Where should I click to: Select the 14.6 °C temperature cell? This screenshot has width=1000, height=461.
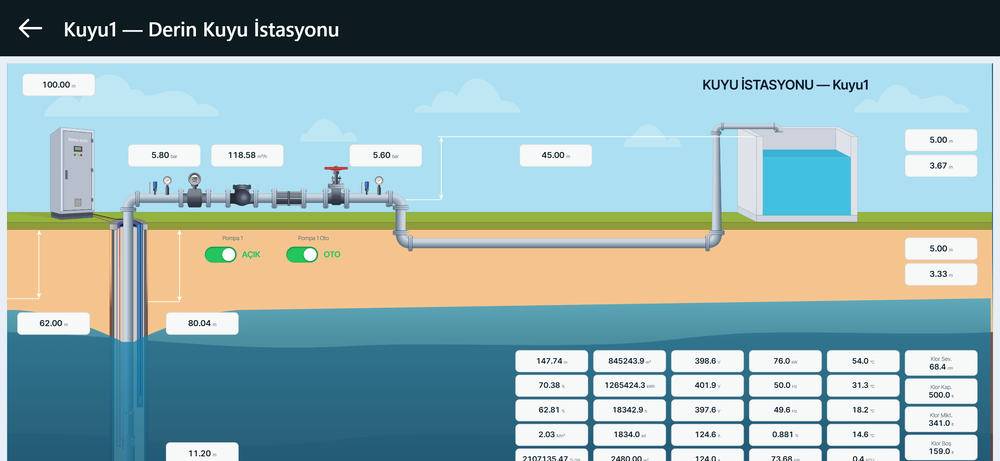[x=863, y=435]
